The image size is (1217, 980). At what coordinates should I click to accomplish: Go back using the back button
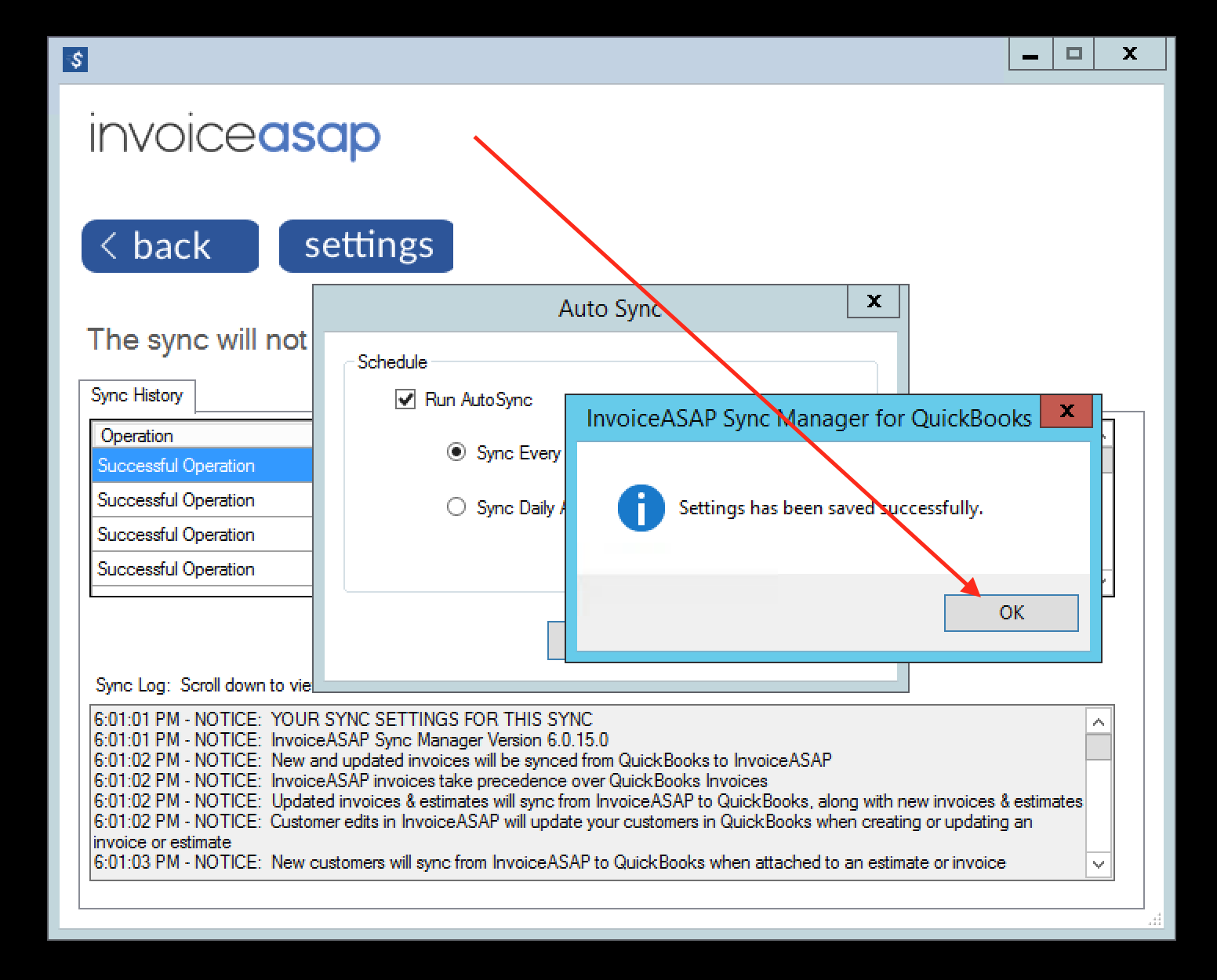click(170, 246)
